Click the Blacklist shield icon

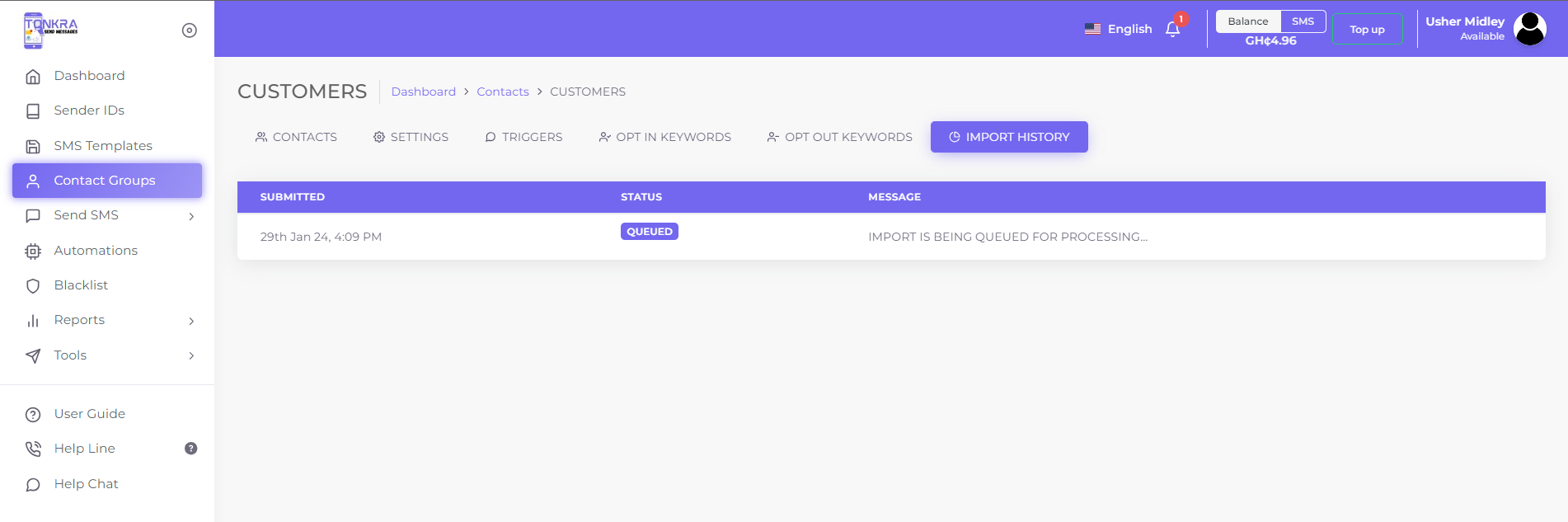point(33,286)
